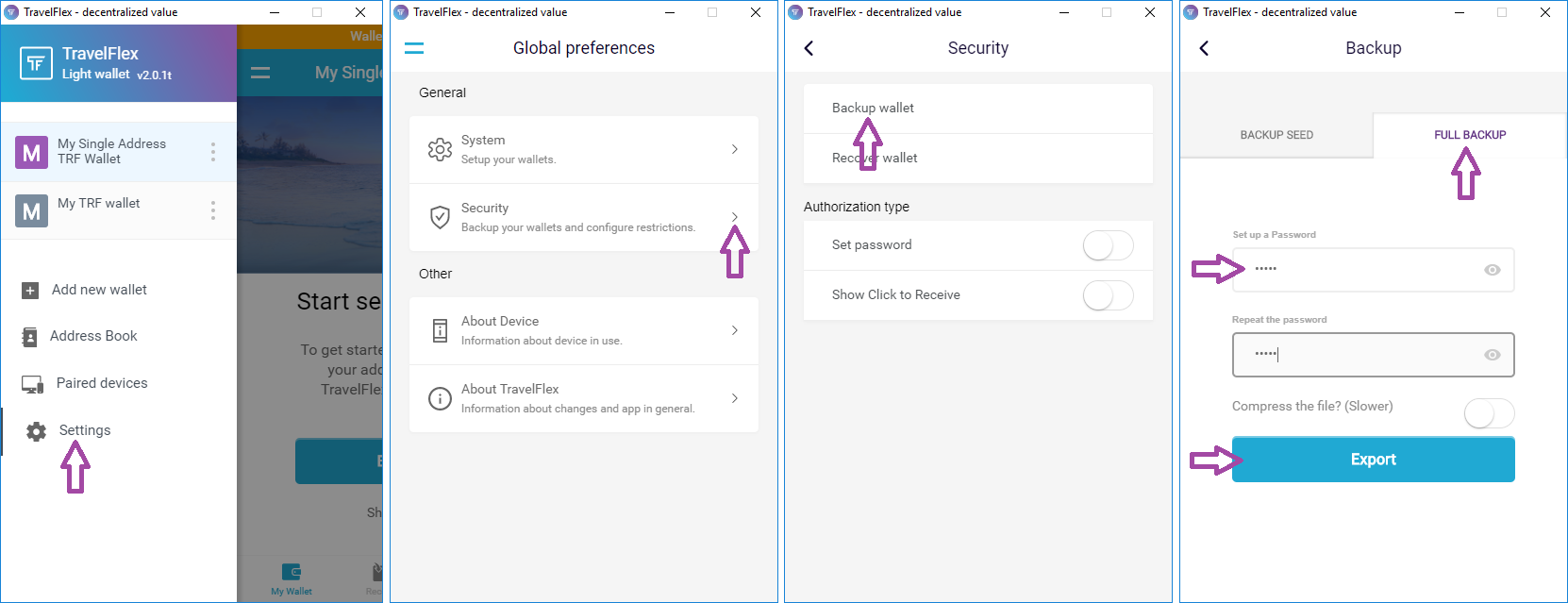1568x603 pixels.
Task: Show password in Repeat the password field
Action: pyautogui.click(x=1492, y=355)
